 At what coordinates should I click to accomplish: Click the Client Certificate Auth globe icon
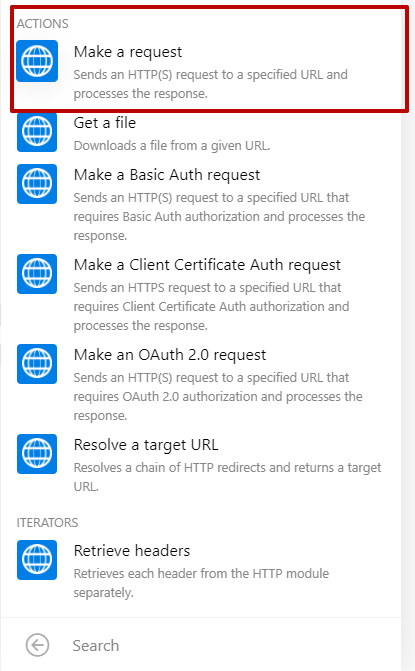coord(37,274)
